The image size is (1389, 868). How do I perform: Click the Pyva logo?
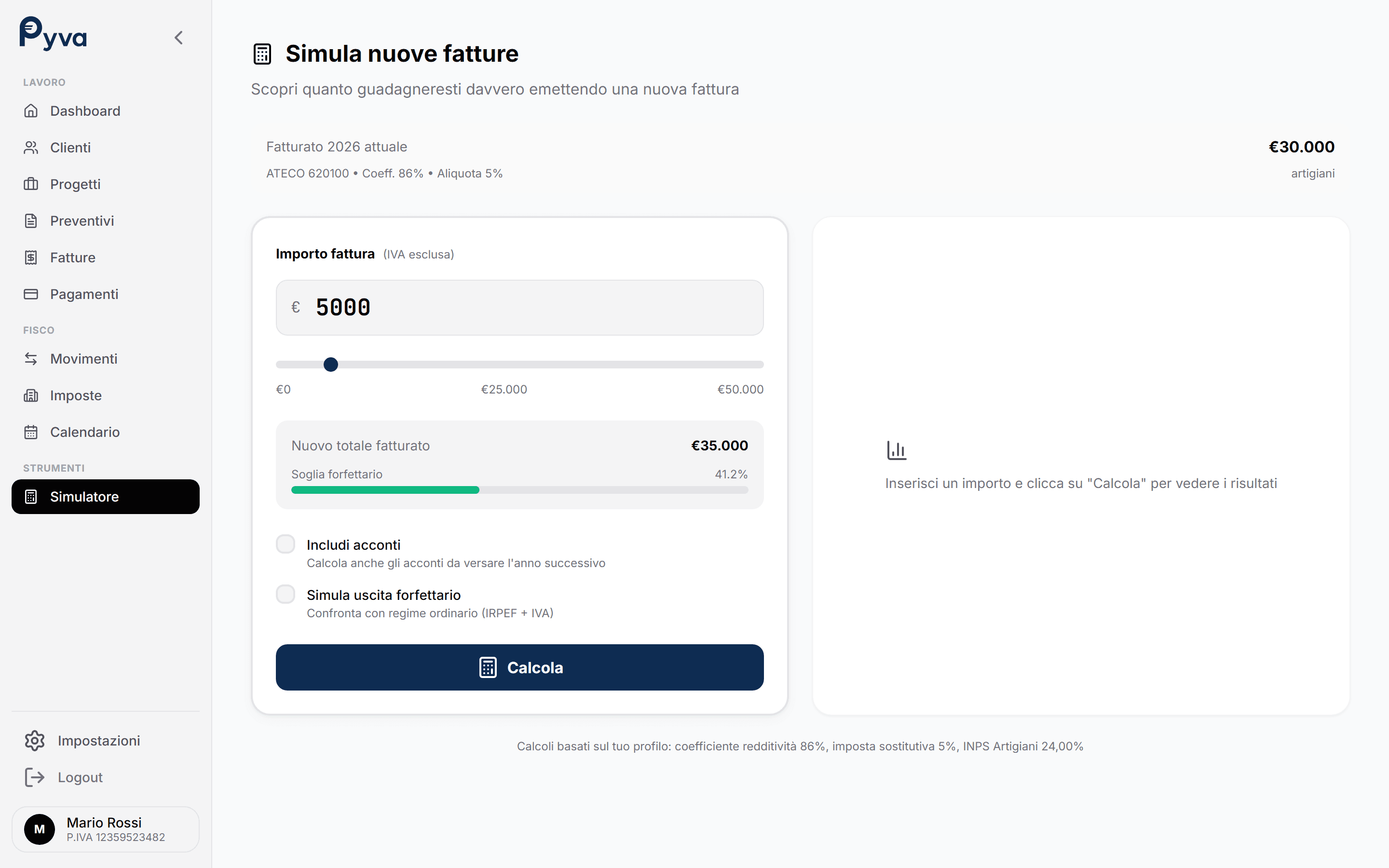pos(53,34)
